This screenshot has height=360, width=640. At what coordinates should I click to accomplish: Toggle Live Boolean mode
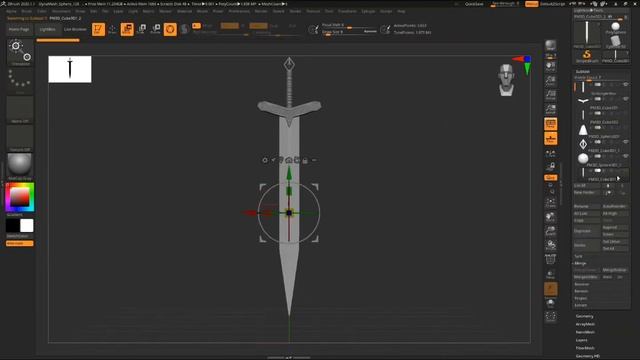click(75, 29)
